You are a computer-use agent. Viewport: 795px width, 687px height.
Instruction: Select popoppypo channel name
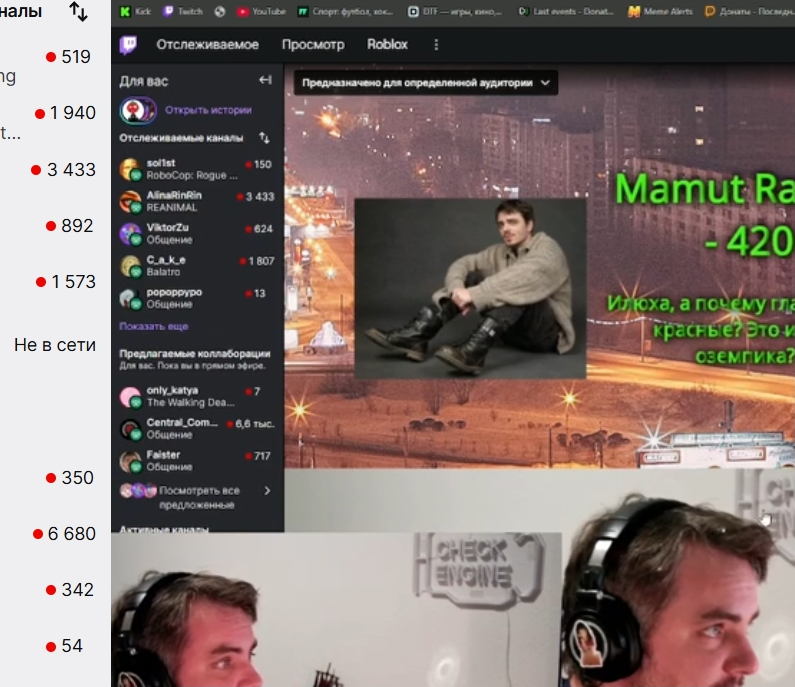[174, 292]
